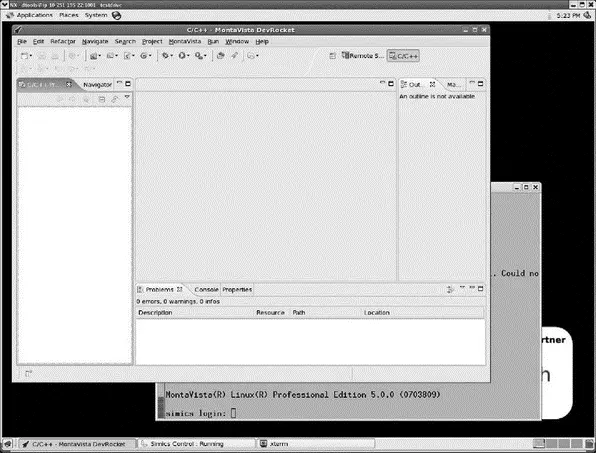The height and width of the screenshot is (453, 596).
Task: Click the status bar icon at bottom left
Action: click(x=29, y=374)
